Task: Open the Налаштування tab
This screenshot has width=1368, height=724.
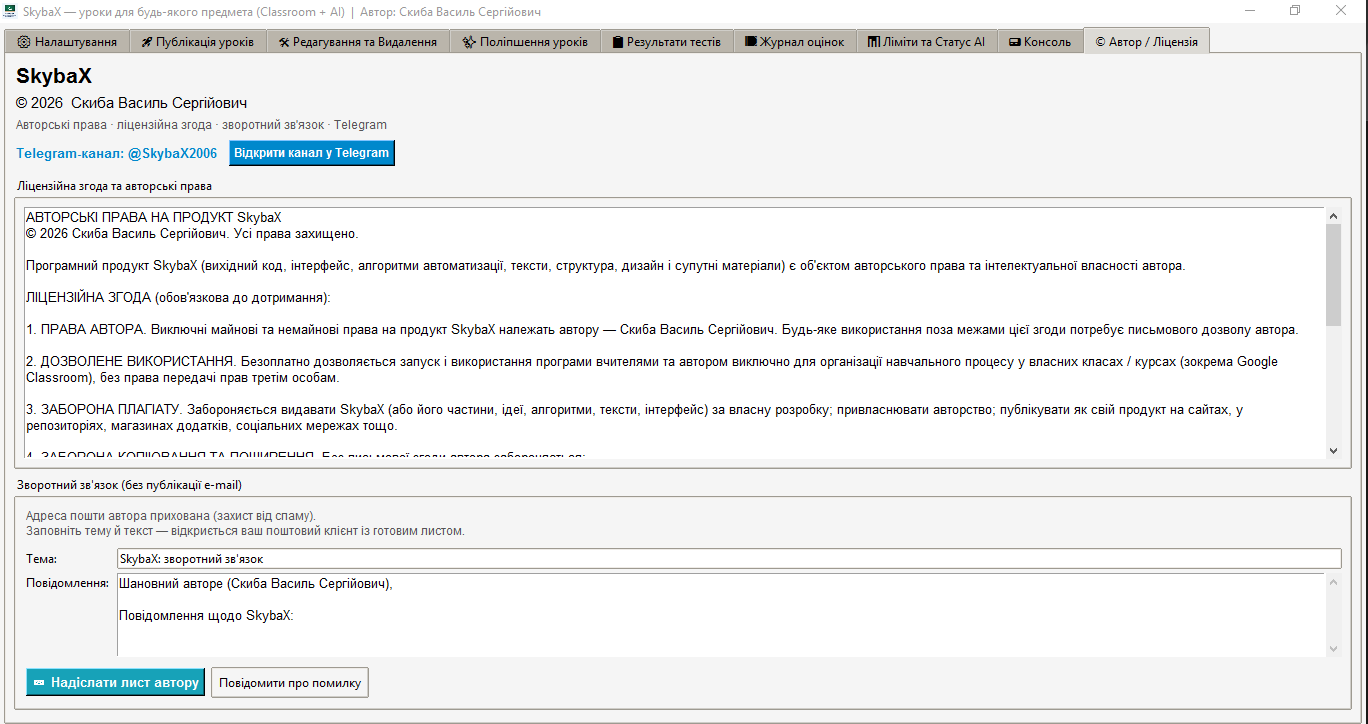Action: pyautogui.click(x=67, y=42)
